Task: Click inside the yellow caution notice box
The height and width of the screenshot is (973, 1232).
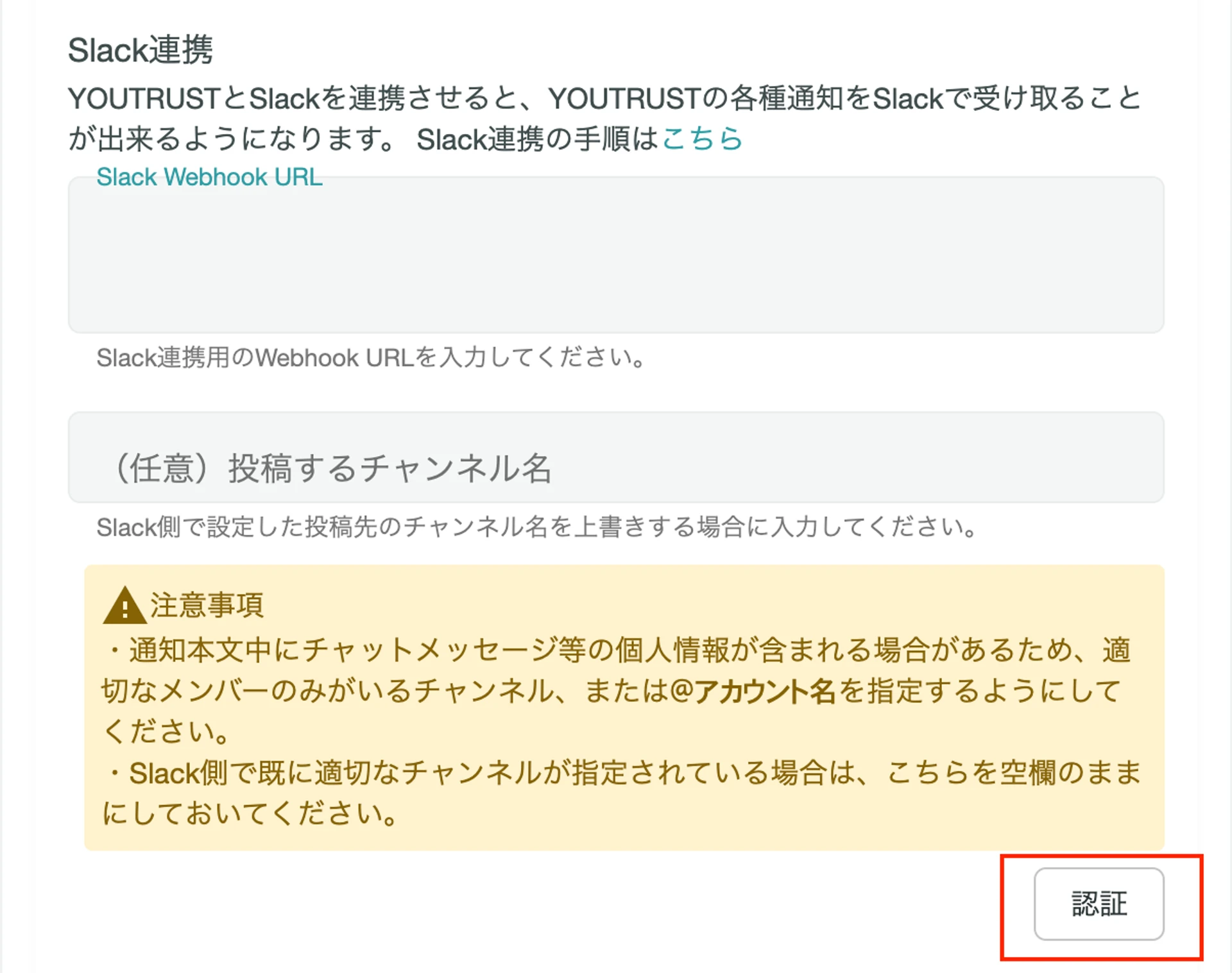Action: [x=616, y=706]
